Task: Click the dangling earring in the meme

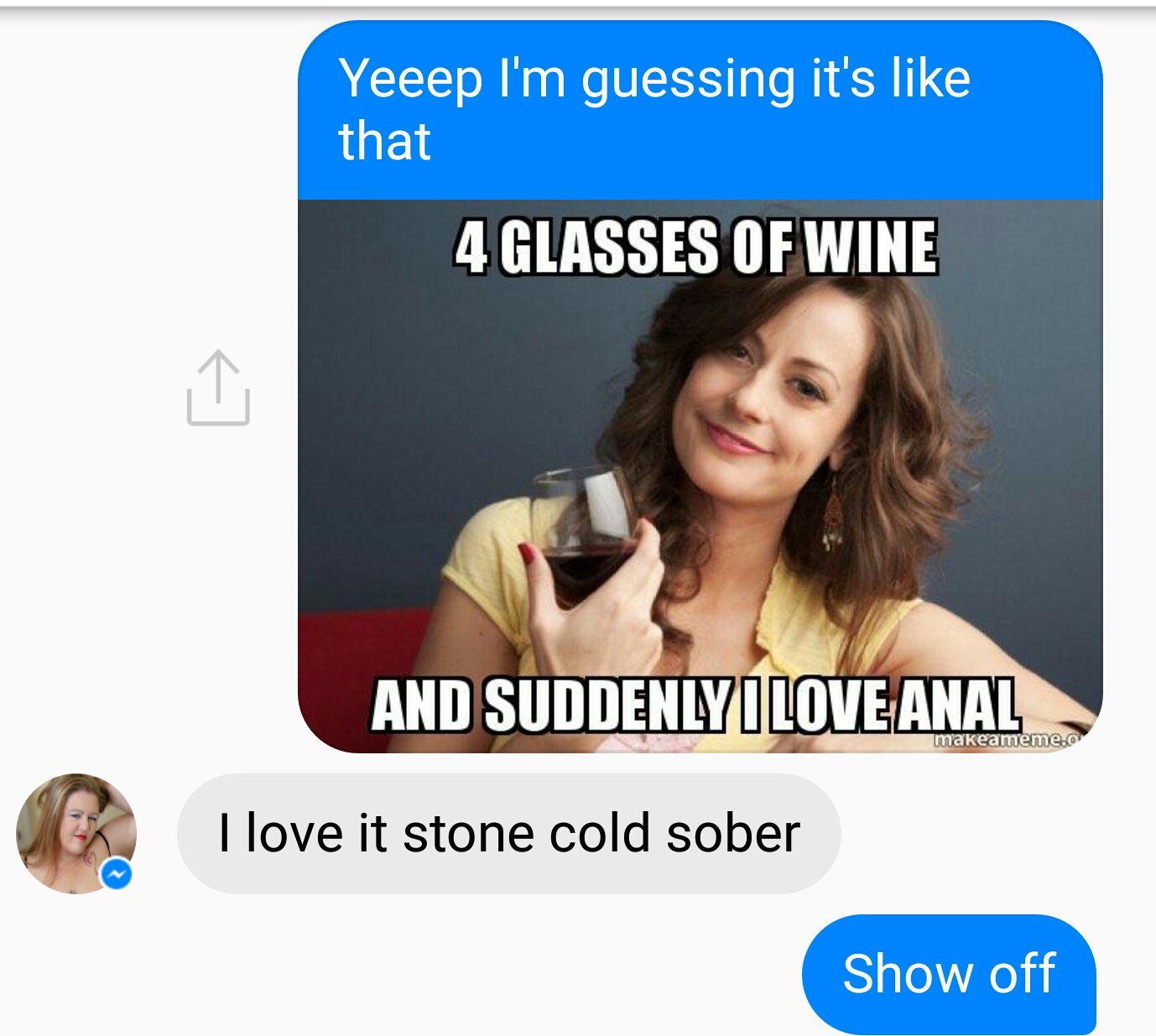Action: 833,512
